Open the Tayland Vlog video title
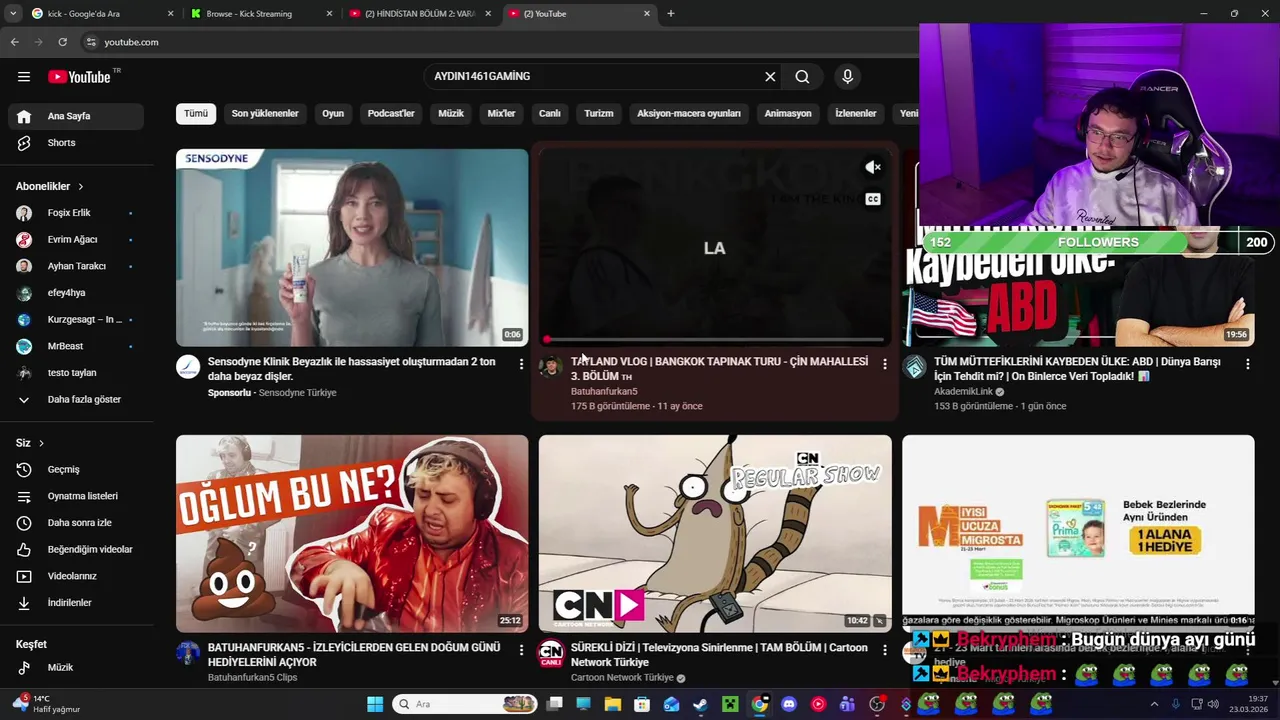The width and height of the screenshot is (1280, 720). point(719,369)
